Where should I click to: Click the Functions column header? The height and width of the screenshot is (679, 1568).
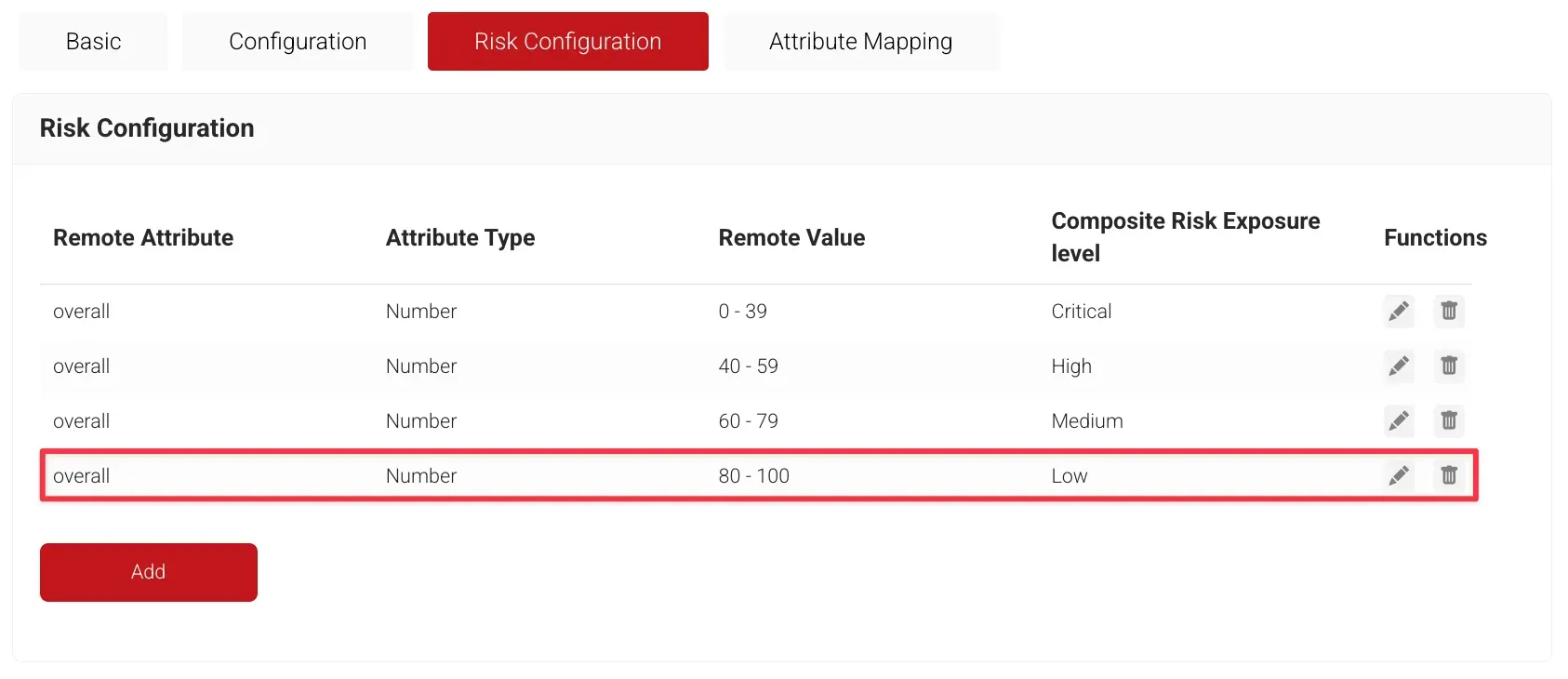(1435, 238)
